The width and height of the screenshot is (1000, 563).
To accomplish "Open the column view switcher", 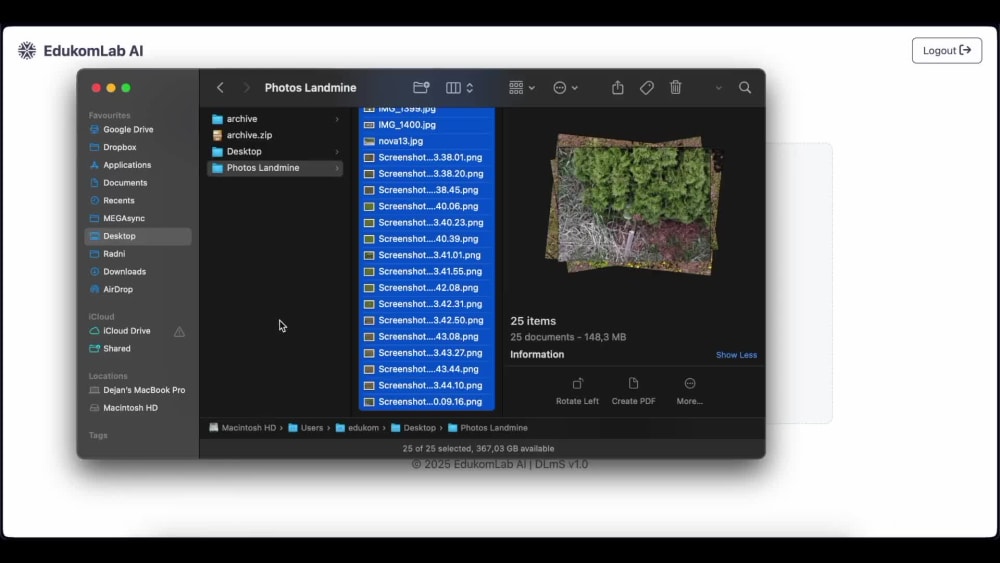I will 459,87.
